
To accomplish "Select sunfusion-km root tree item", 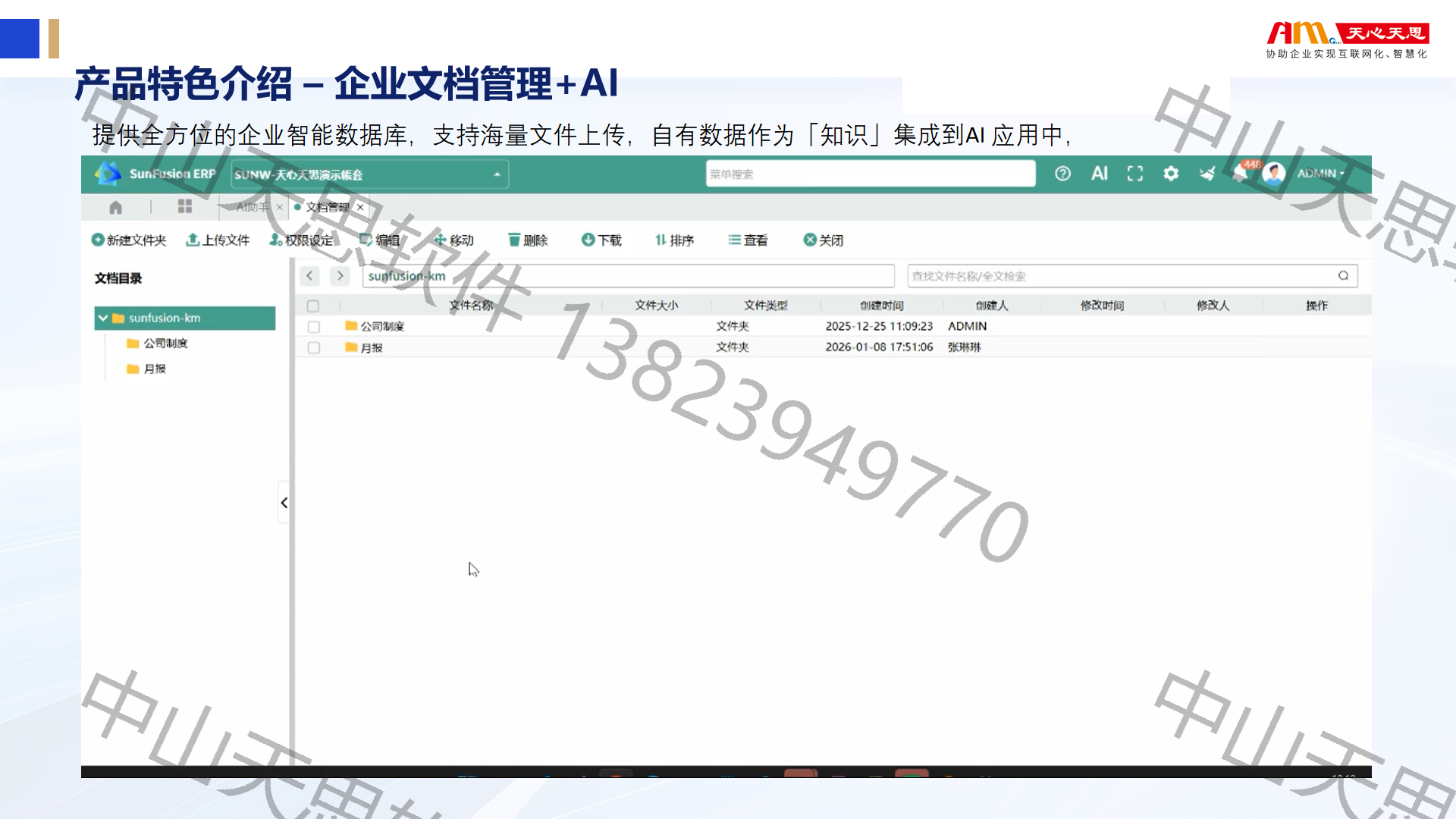I will tap(185, 318).
